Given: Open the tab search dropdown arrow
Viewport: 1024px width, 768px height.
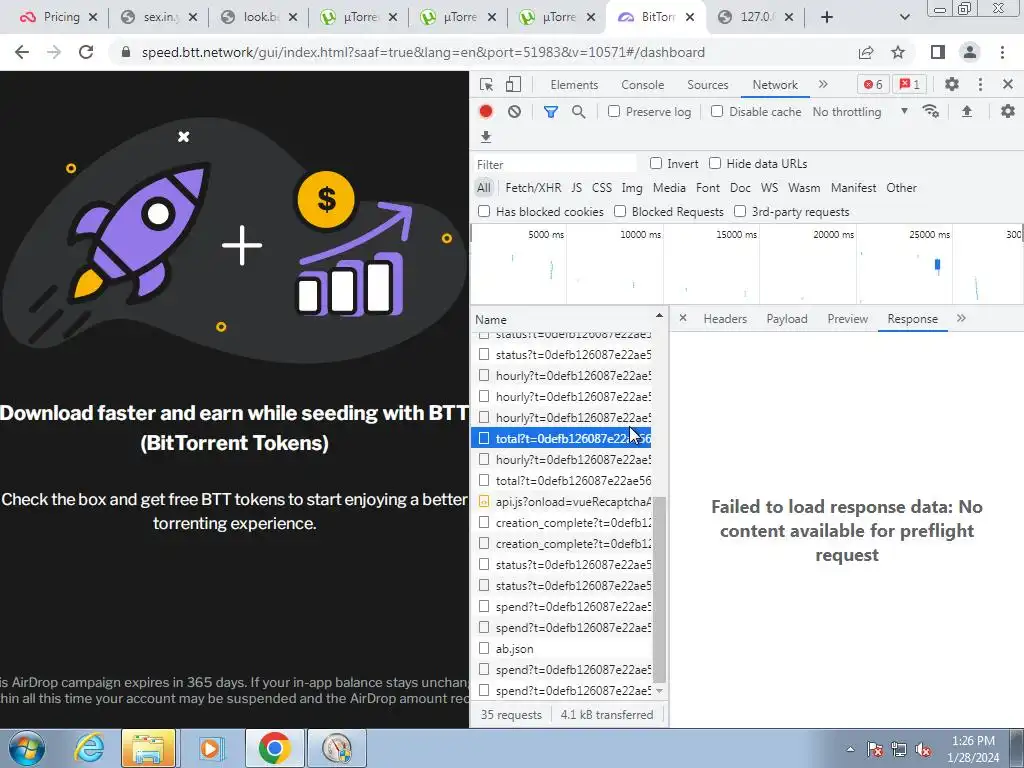Looking at the screenshot, I should (904, 17).
